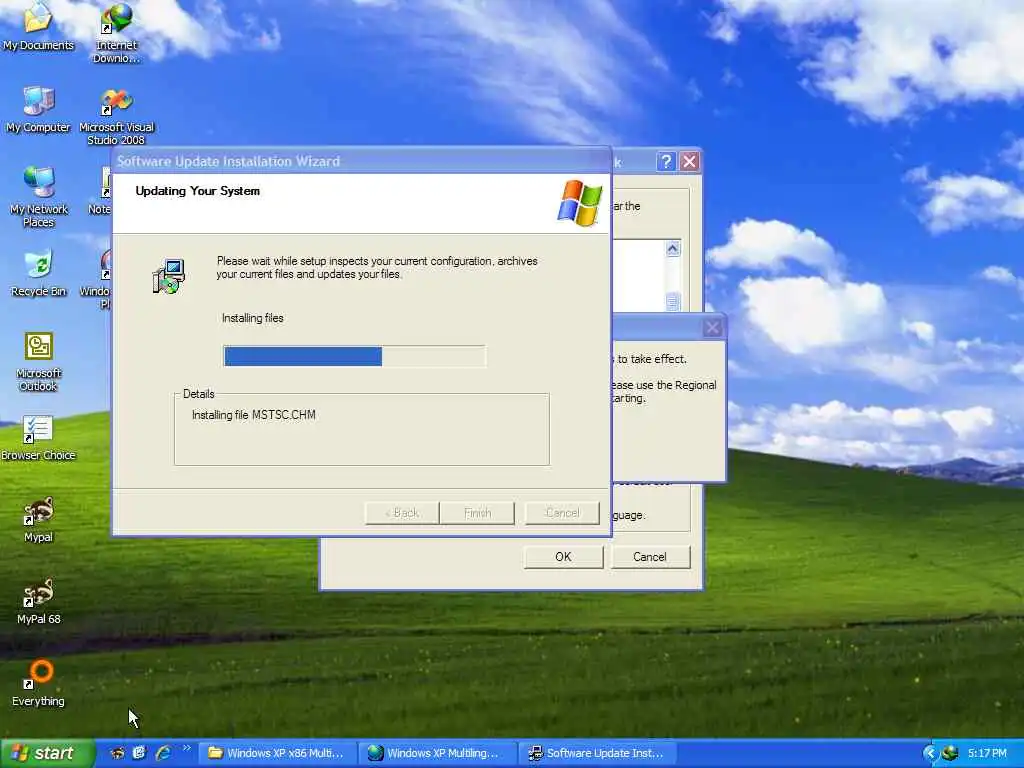Click OK in the background dialog
Screen dimensions: 1024x768
tap(563, 556)
